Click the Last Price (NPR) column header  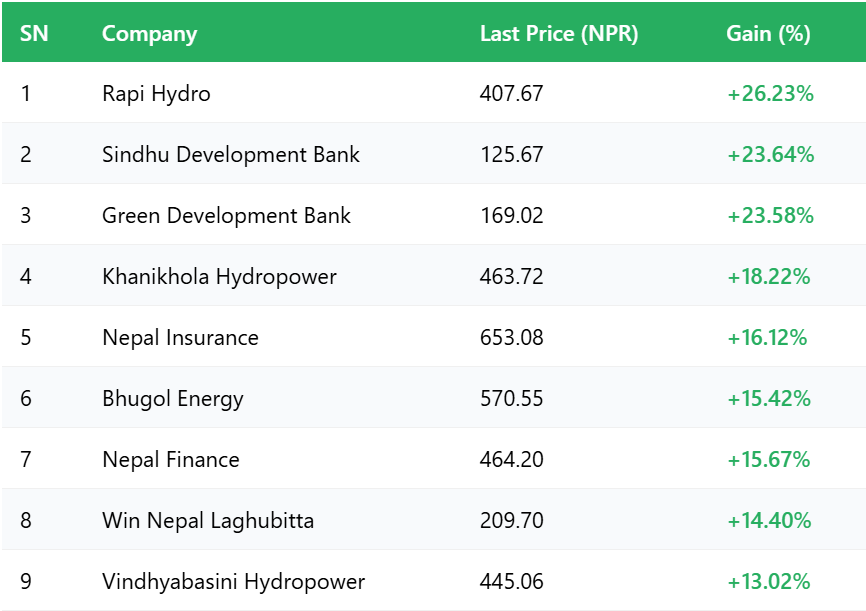tap(559, 34)
